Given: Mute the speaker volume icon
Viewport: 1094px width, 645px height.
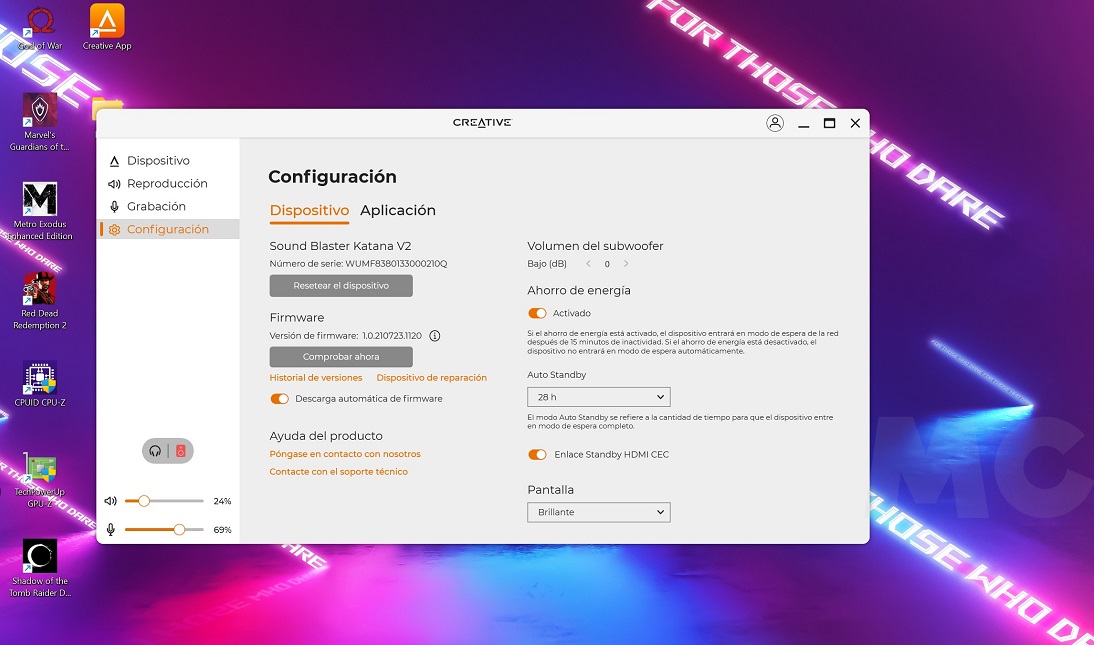Looking at the screenshot, I should tap(111, 501).
